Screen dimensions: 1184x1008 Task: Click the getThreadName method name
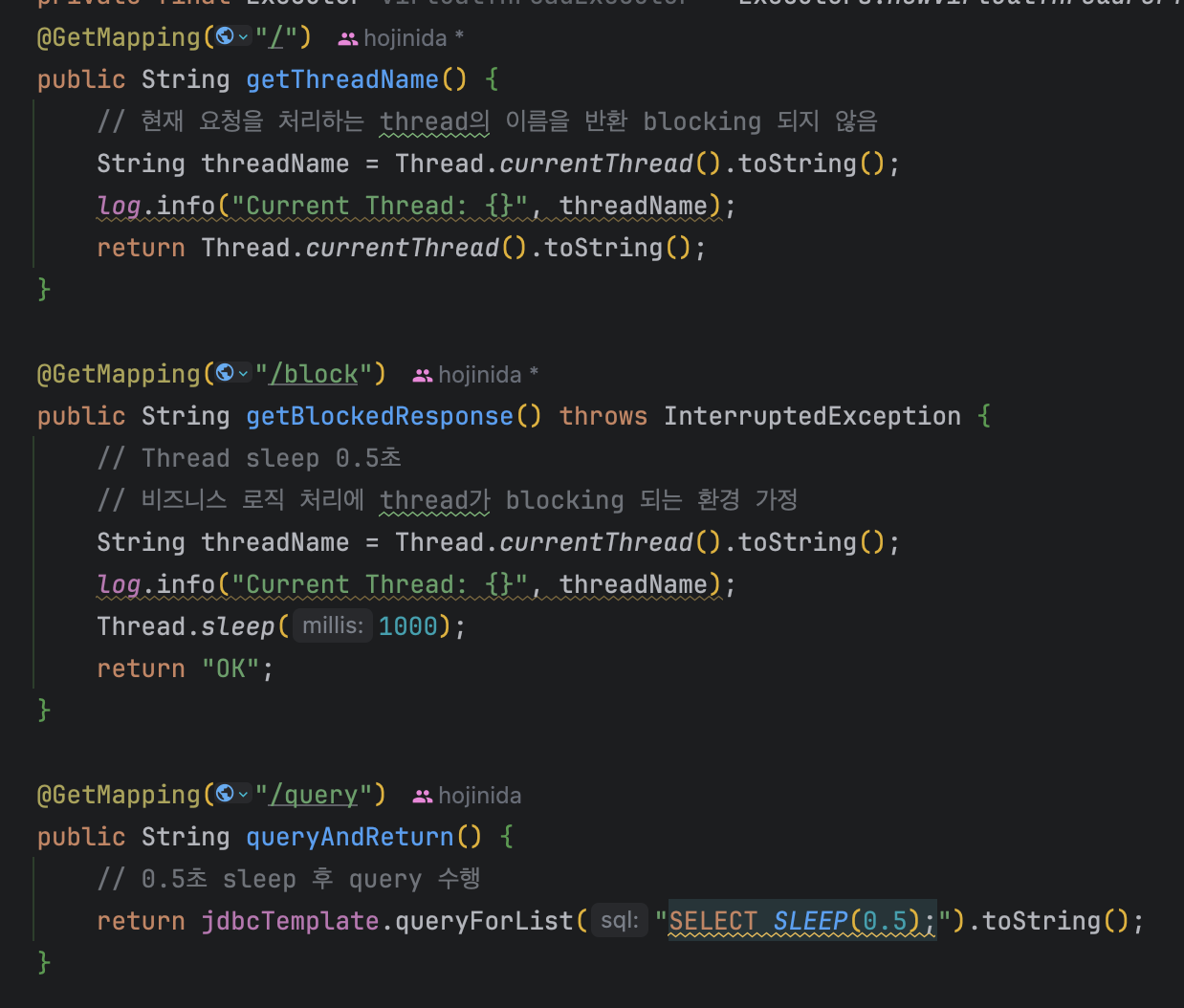pos(342,79)
